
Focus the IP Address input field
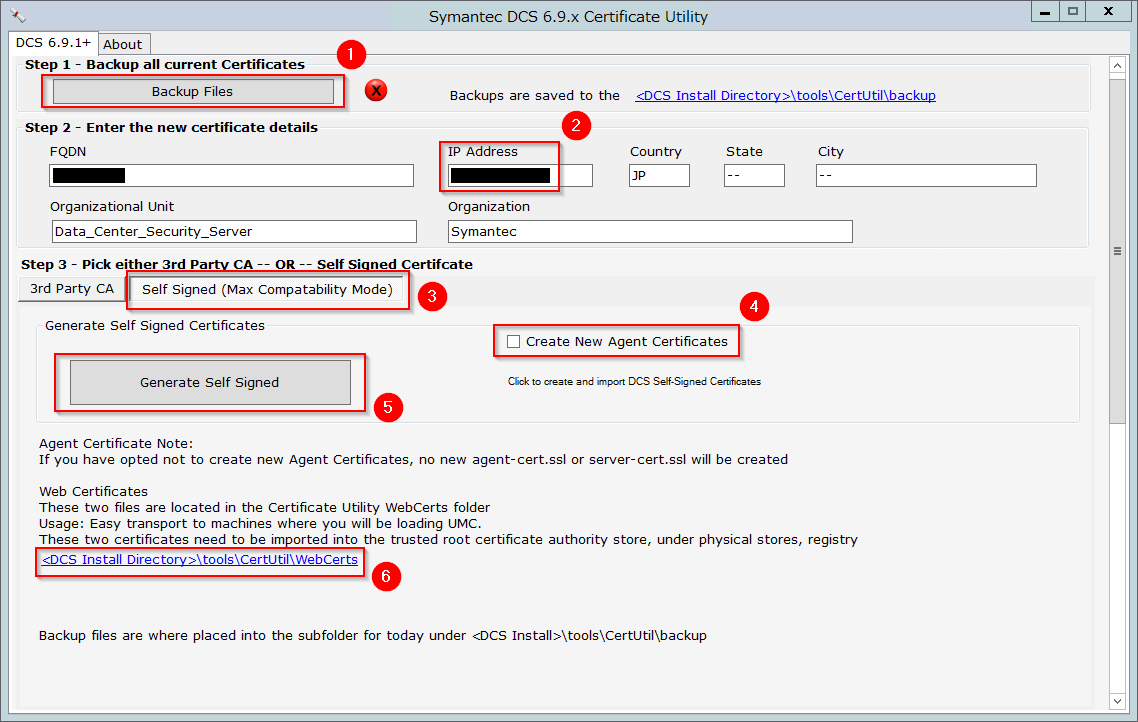point(520,176)
